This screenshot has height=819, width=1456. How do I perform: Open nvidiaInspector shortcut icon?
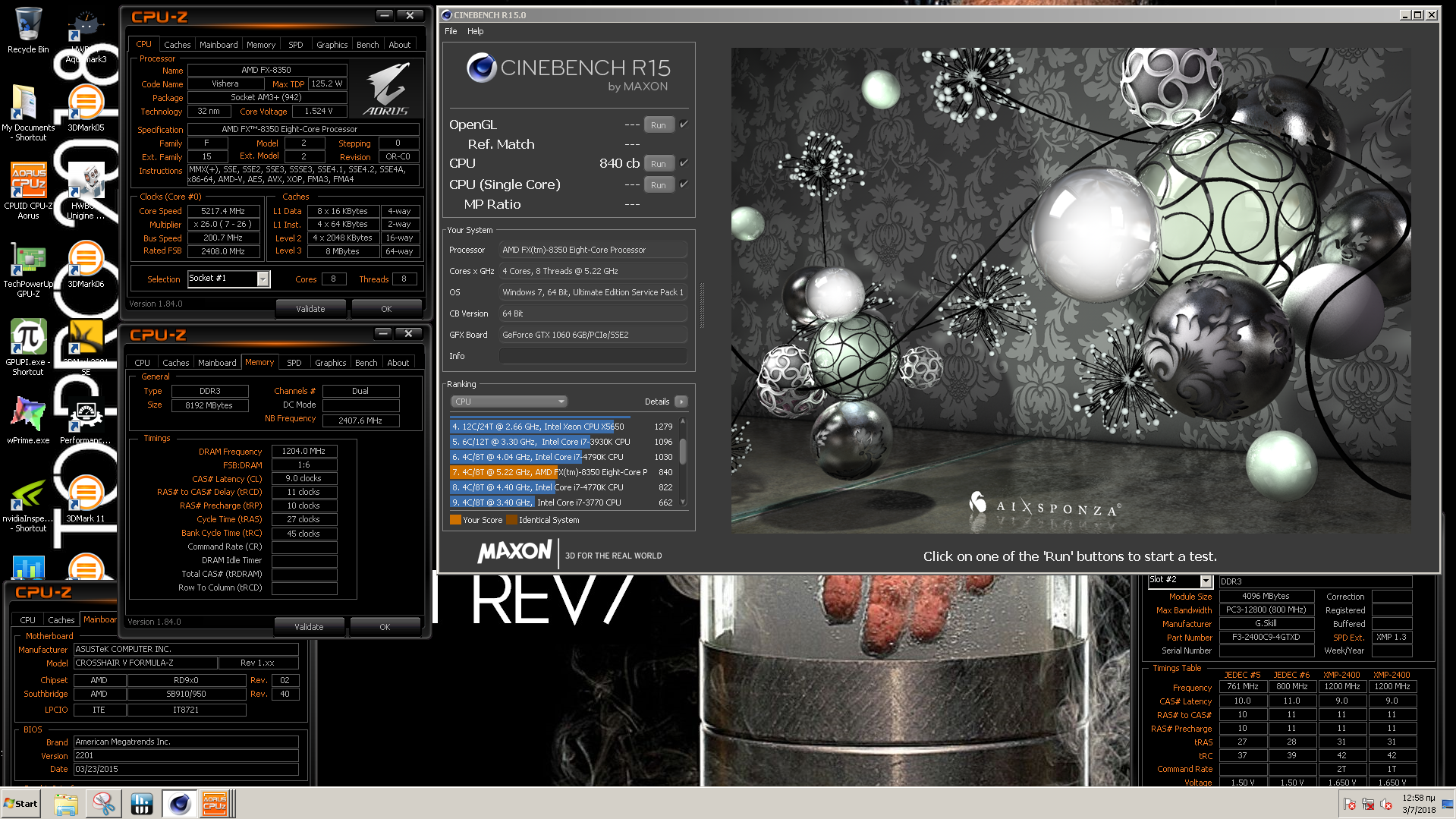(x=28, y=505)
